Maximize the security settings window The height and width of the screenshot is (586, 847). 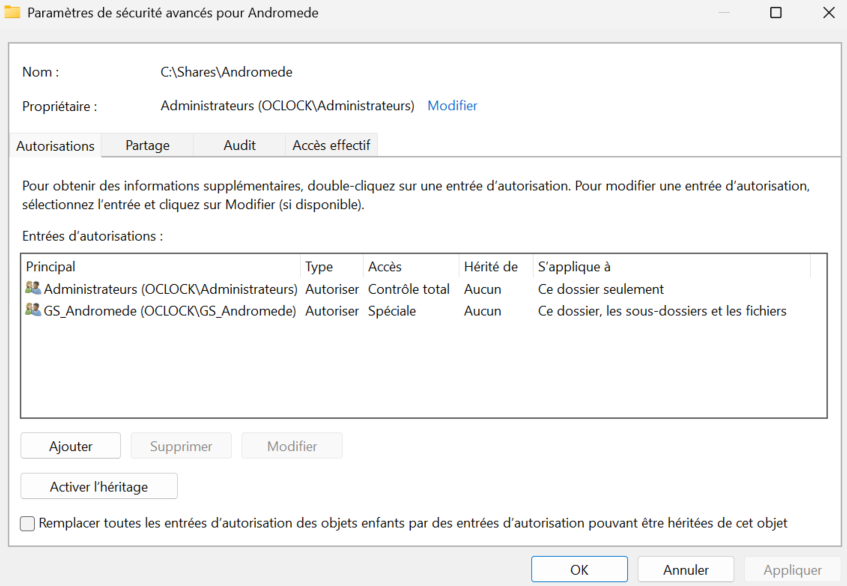coord(775,13)
